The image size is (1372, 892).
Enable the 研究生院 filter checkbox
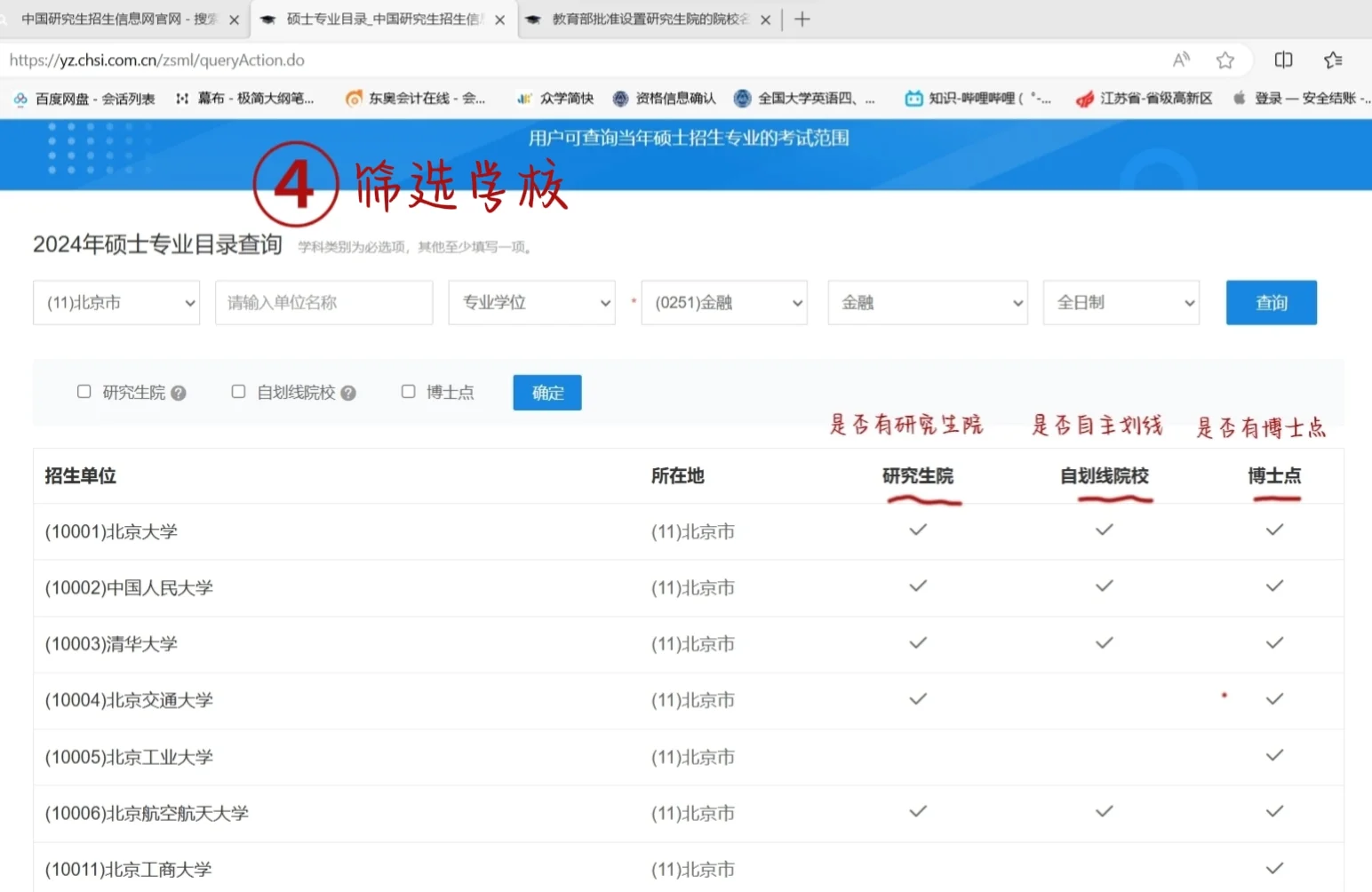[x=84, y=391]
